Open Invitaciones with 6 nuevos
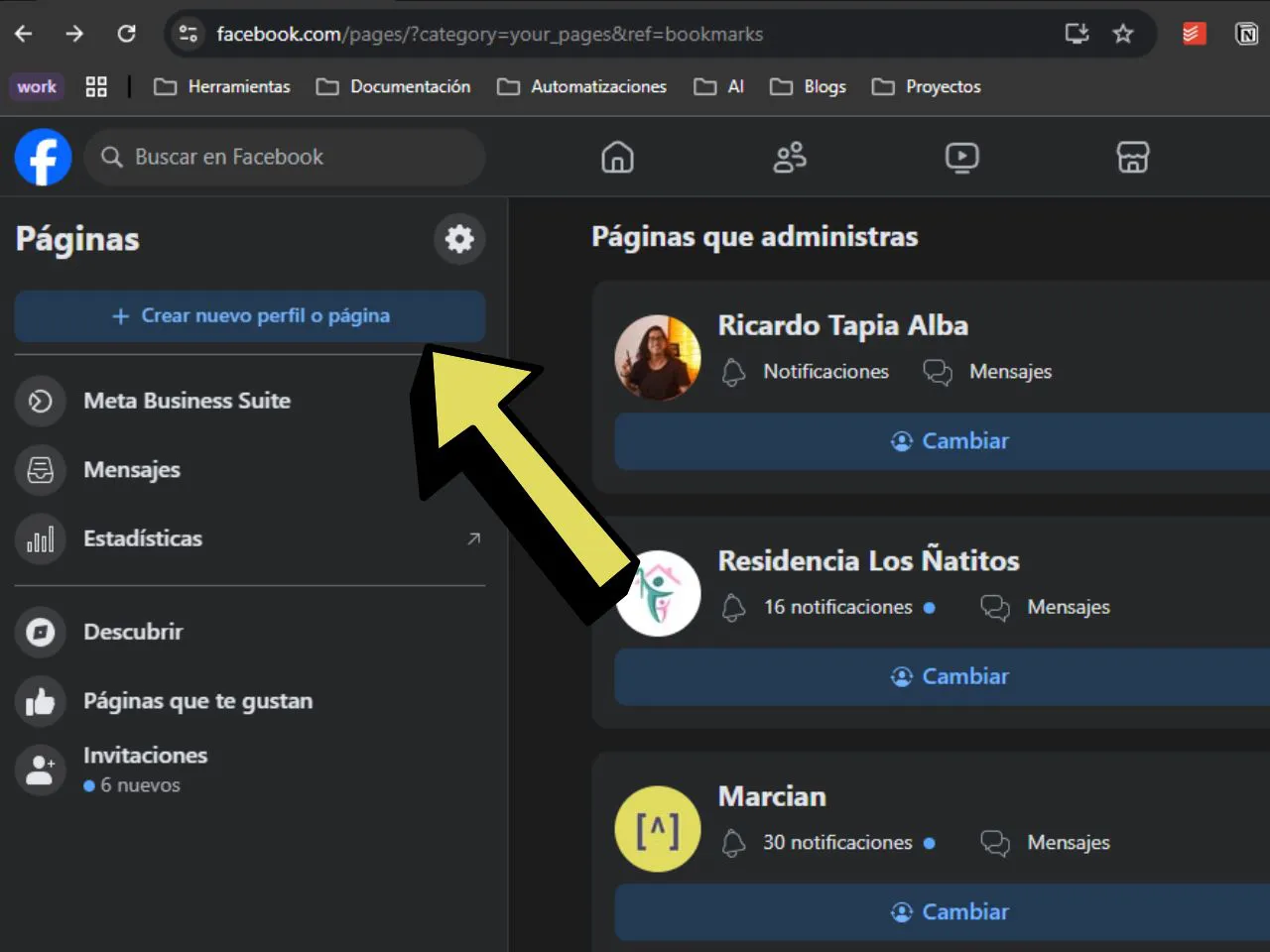The width and height of the screenshot is (1270, 952). tap(250, 770)
